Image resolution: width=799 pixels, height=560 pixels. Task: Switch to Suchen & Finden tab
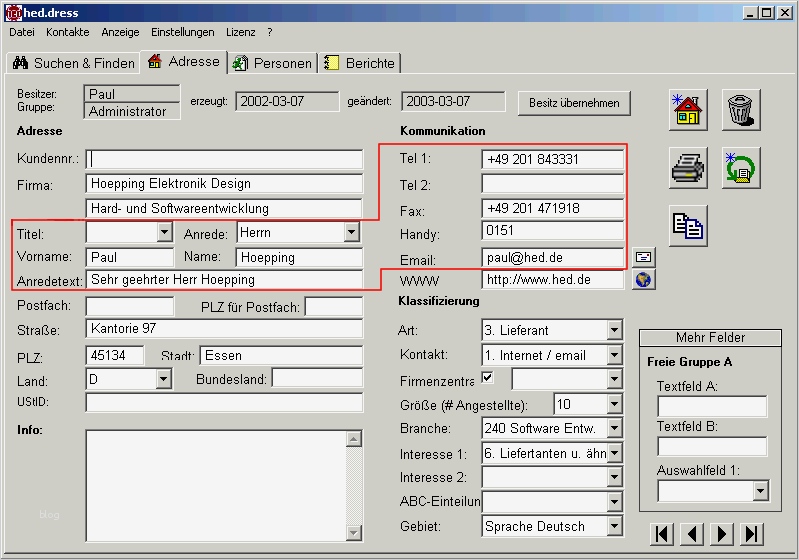(73, 63)
